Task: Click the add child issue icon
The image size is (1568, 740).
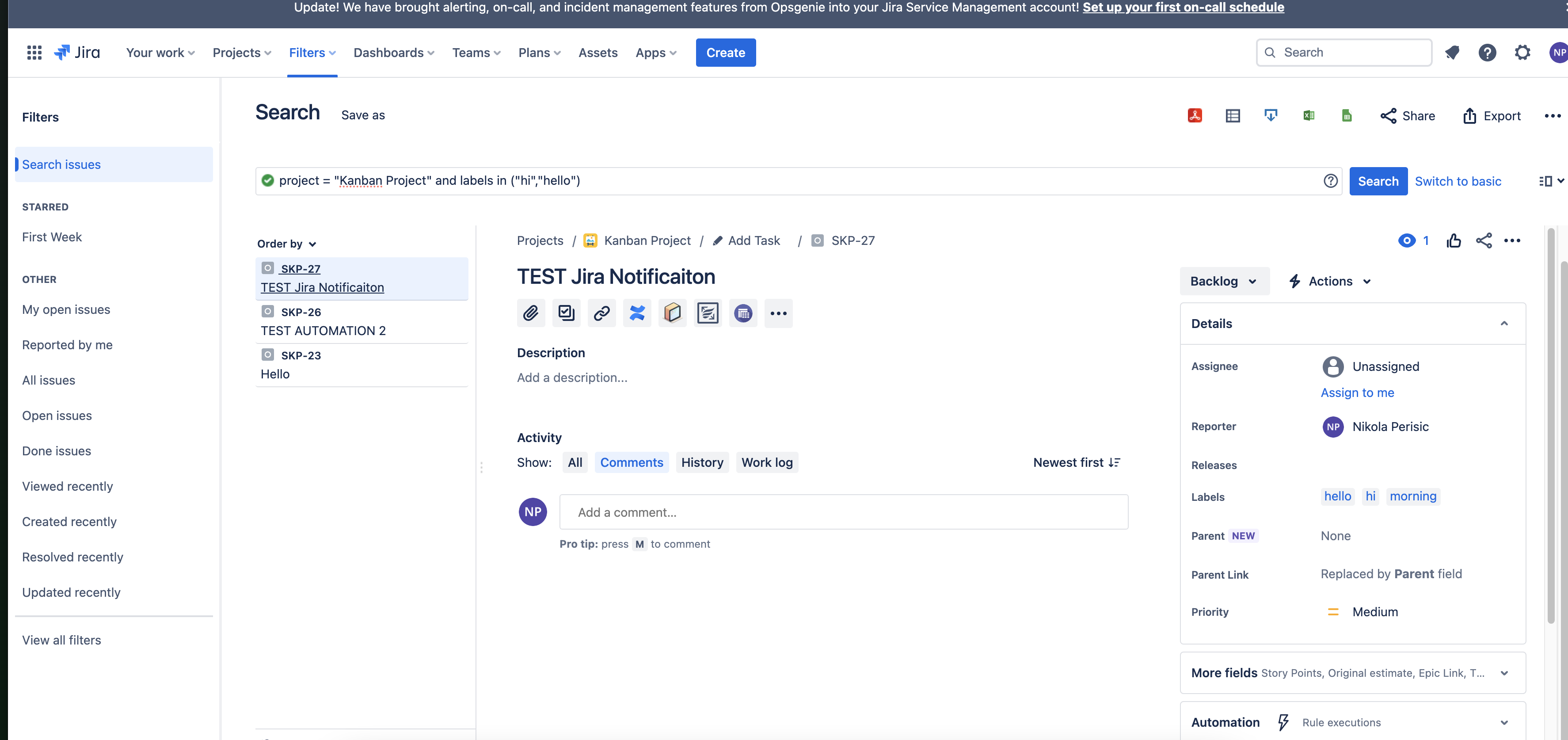Action: [566, 313]
